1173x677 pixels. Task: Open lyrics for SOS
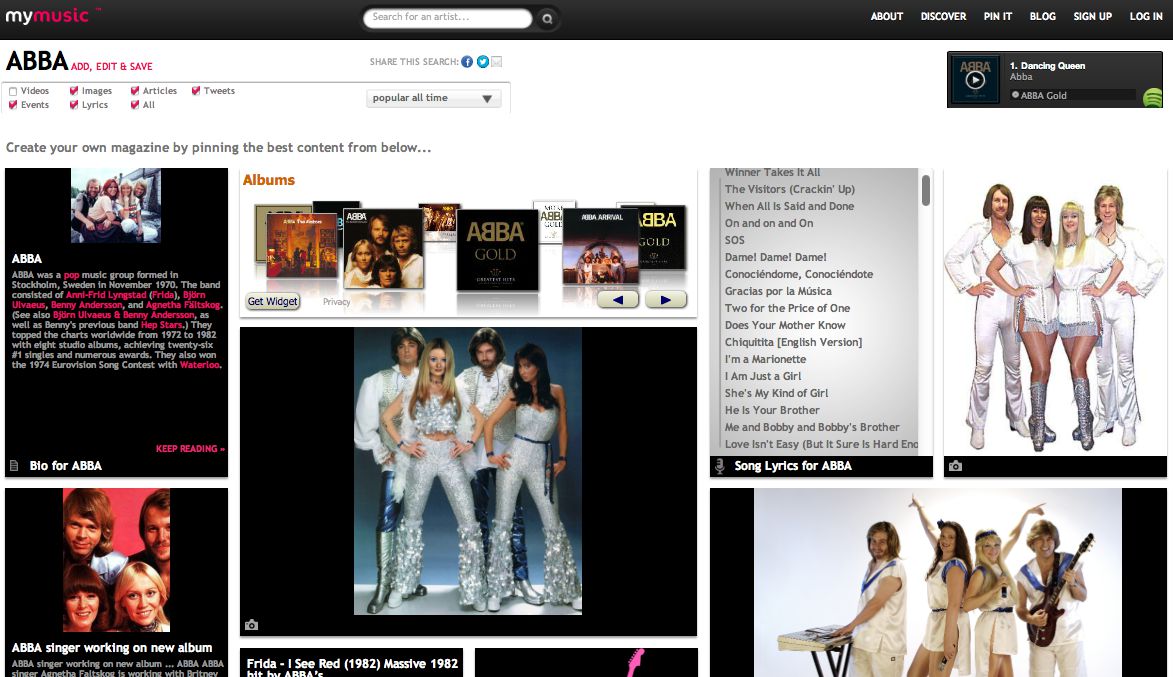point(735,240)
